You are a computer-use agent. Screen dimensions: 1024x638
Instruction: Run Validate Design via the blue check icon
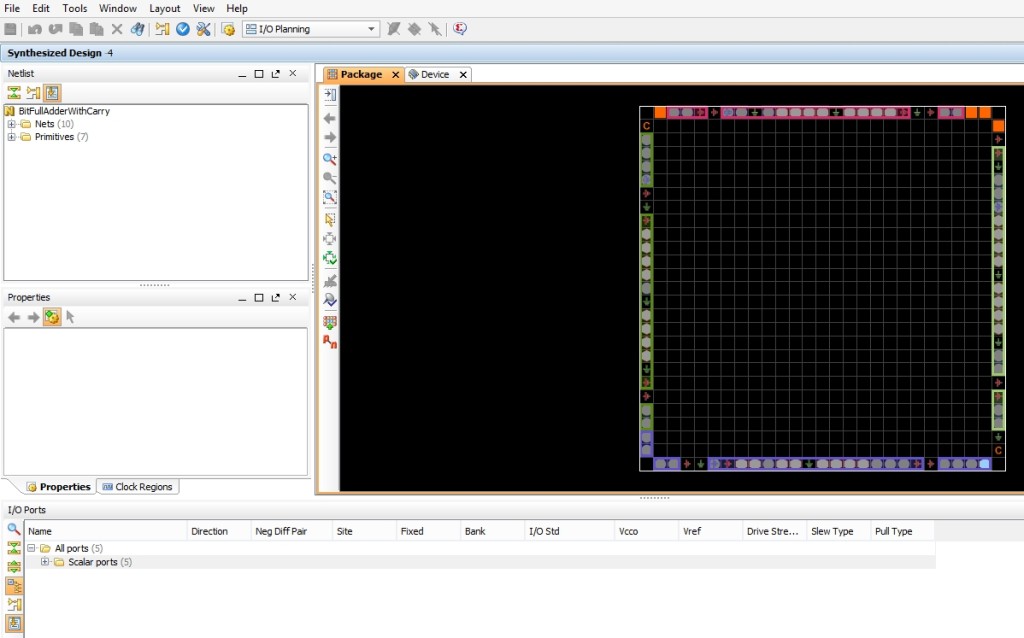(x=182, y=29)
